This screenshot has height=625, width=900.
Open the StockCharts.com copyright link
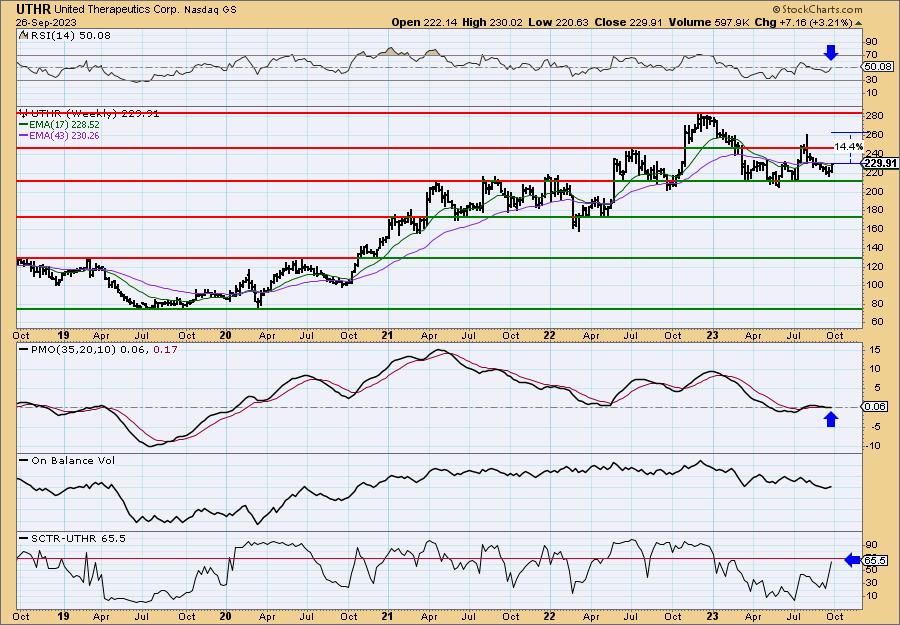(817, 9)
